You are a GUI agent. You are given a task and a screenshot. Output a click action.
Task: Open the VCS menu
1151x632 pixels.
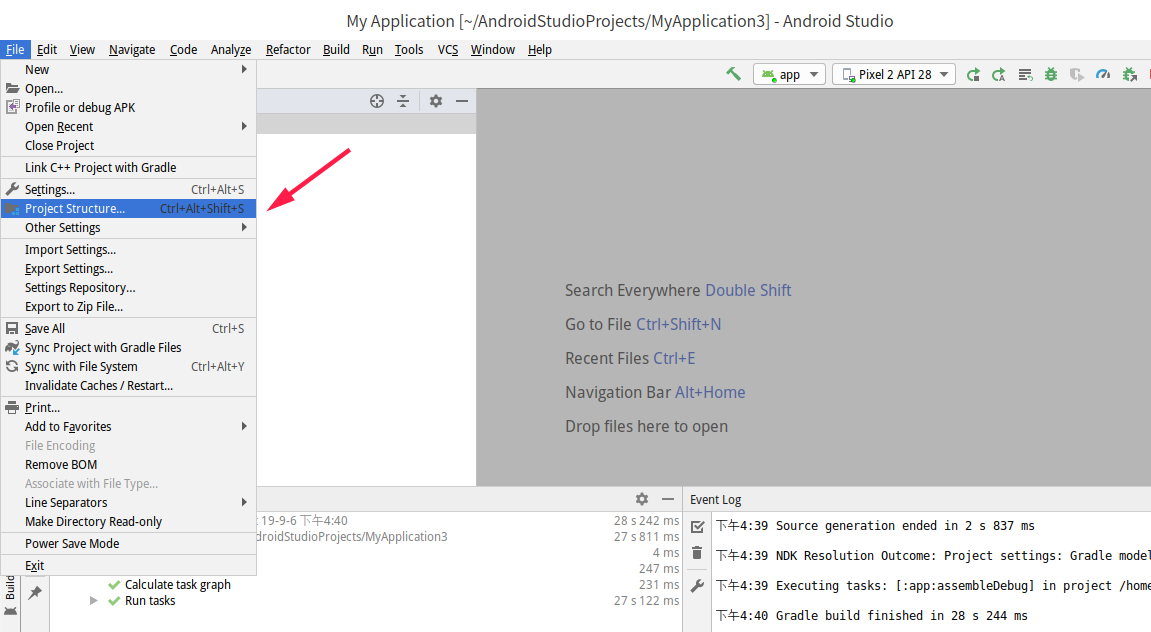click(x=448, y=50)
